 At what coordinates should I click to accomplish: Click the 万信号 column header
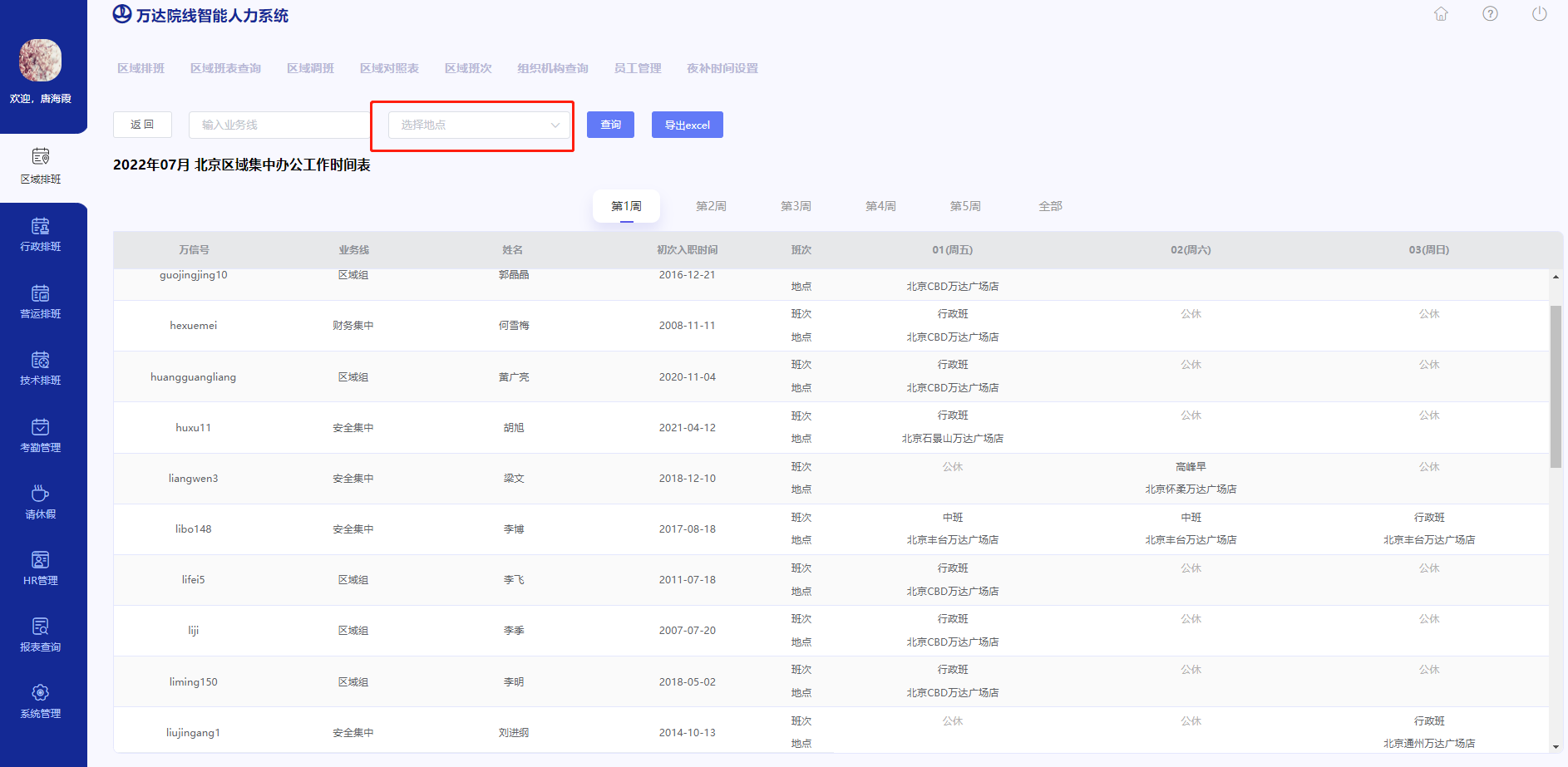[194, 250]
